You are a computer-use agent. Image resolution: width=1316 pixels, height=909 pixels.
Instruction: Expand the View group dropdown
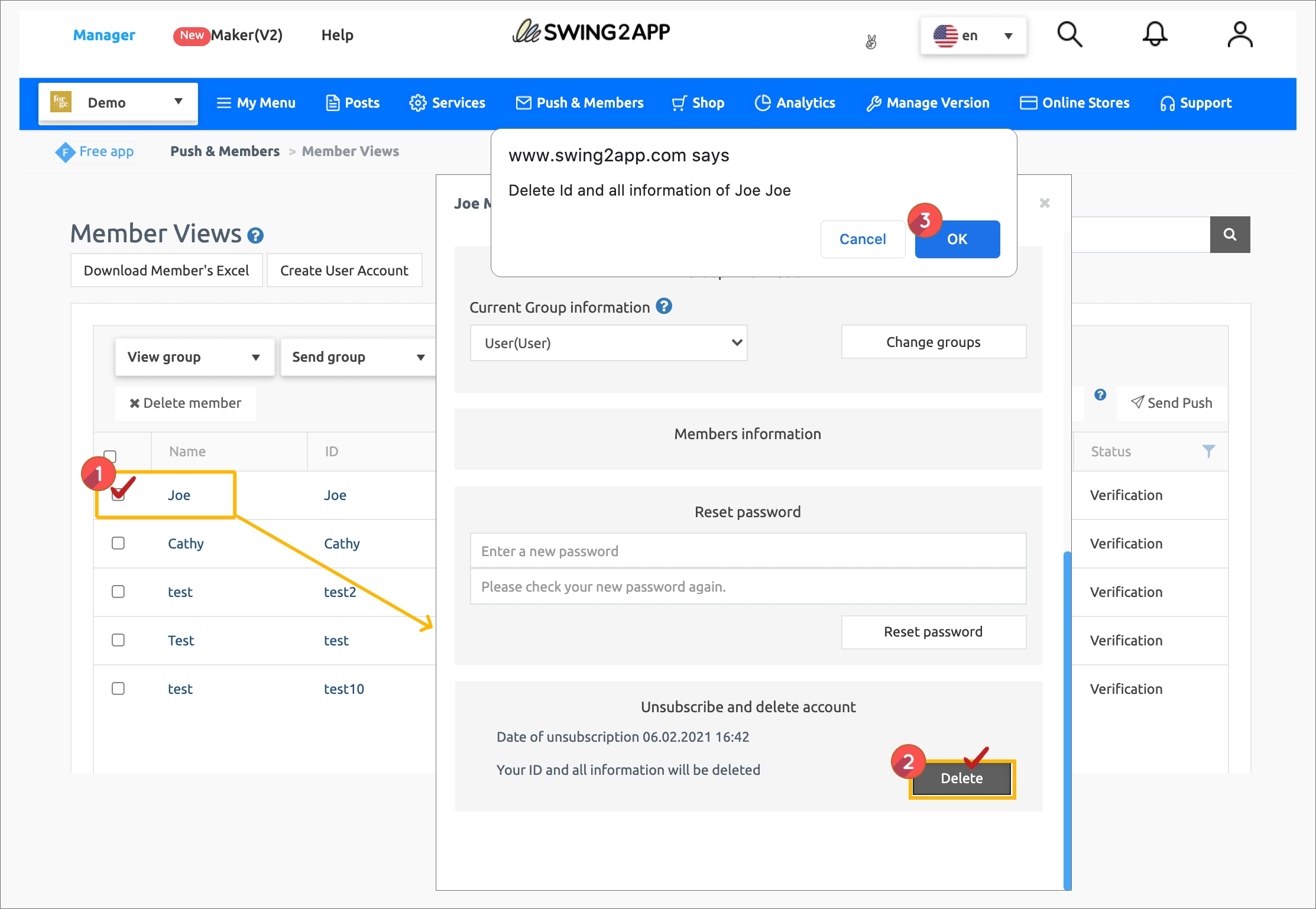pos(194,357)
